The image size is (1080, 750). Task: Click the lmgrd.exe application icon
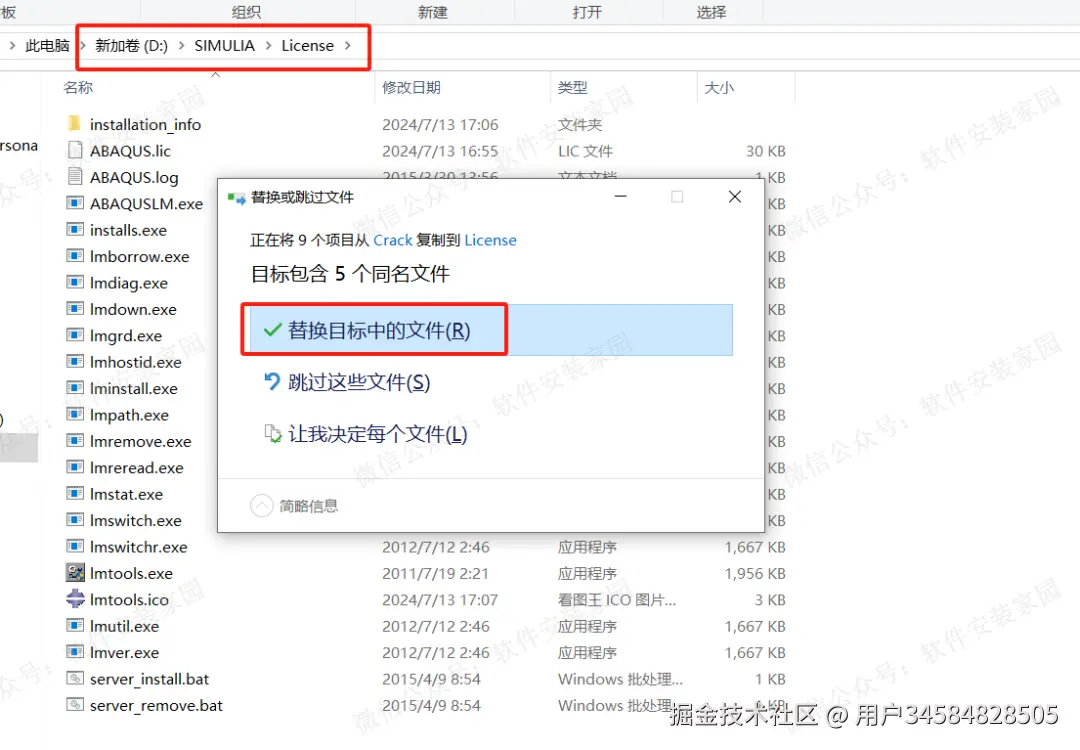pyautogui.click(x=75, y=335)
